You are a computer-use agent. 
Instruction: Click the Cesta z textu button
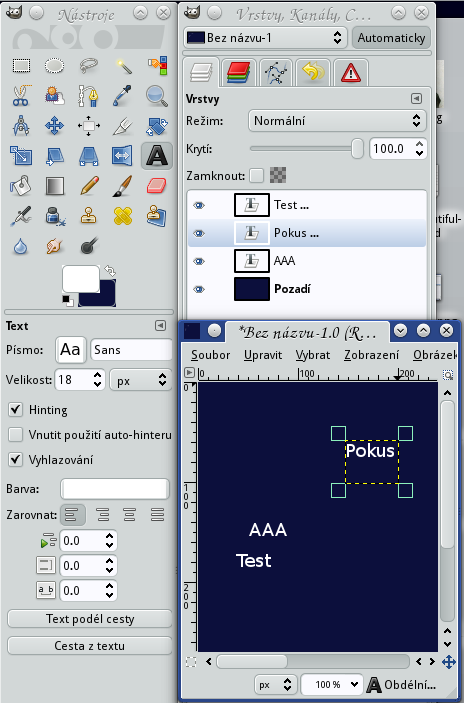pyautogui.click(x=90, y=646)
